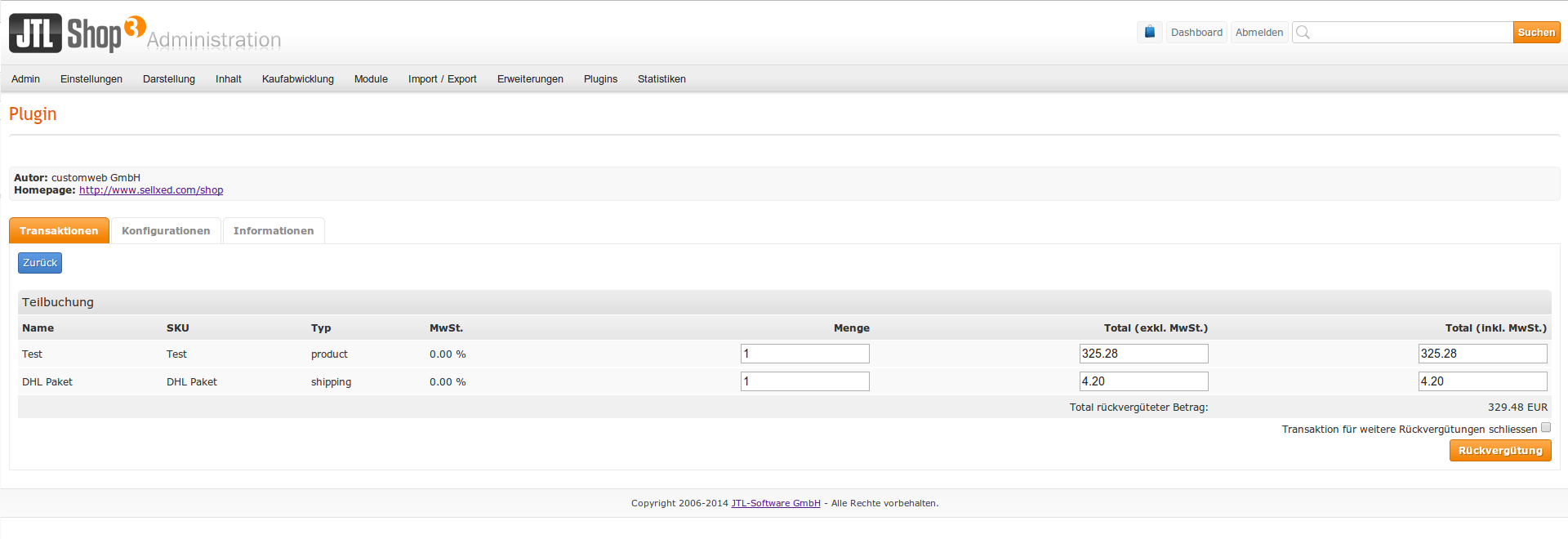
Task: Select the Transaktionen tab
Action: 59,231
